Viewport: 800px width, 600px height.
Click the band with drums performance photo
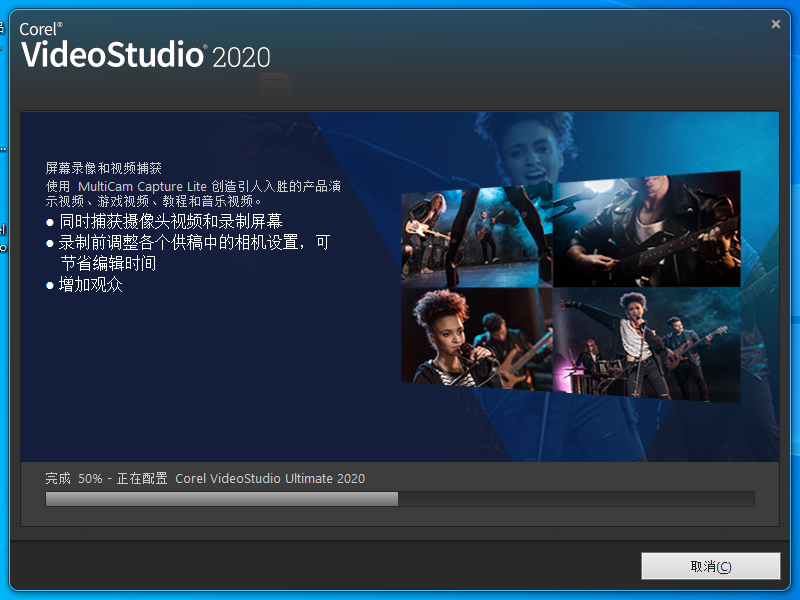tap(646, 345)
